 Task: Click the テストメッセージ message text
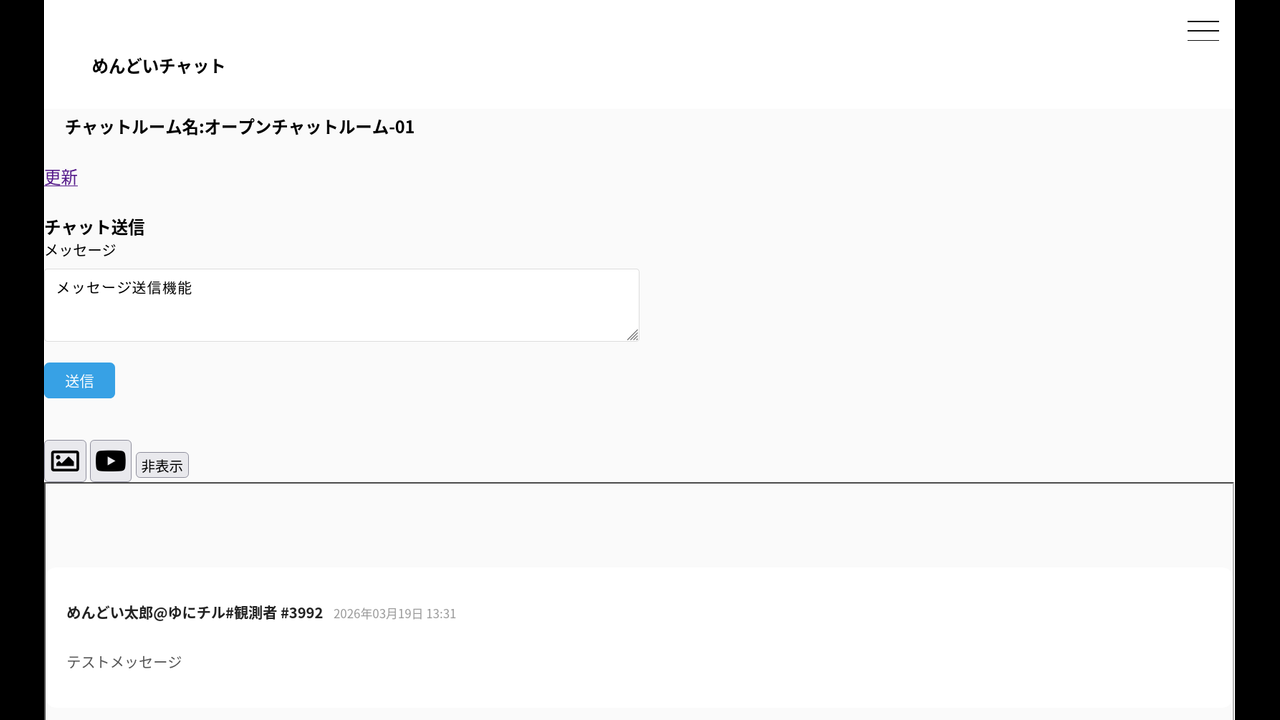coord(124,662)
